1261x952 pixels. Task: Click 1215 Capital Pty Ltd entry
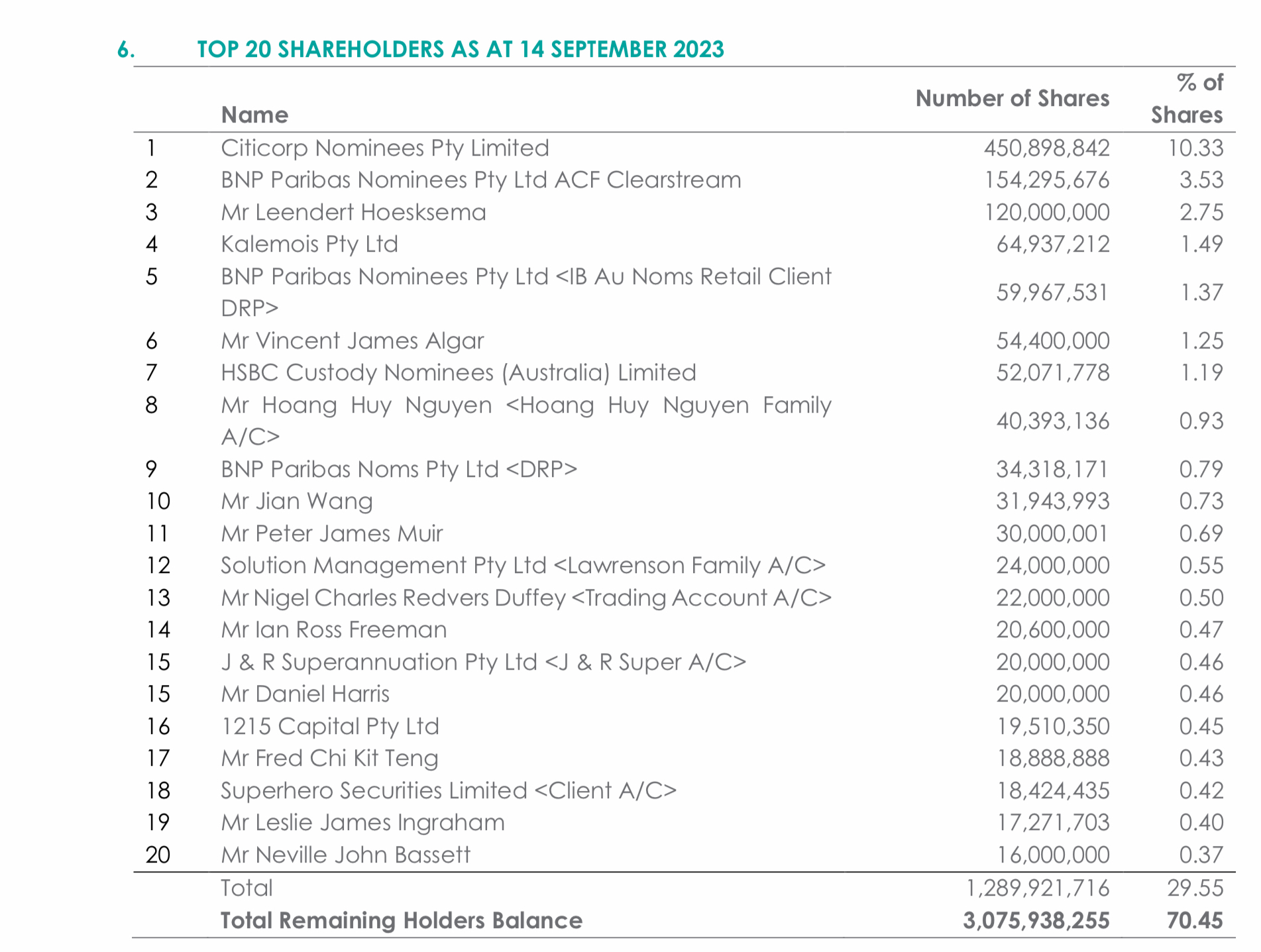click(x=330, y=726)
